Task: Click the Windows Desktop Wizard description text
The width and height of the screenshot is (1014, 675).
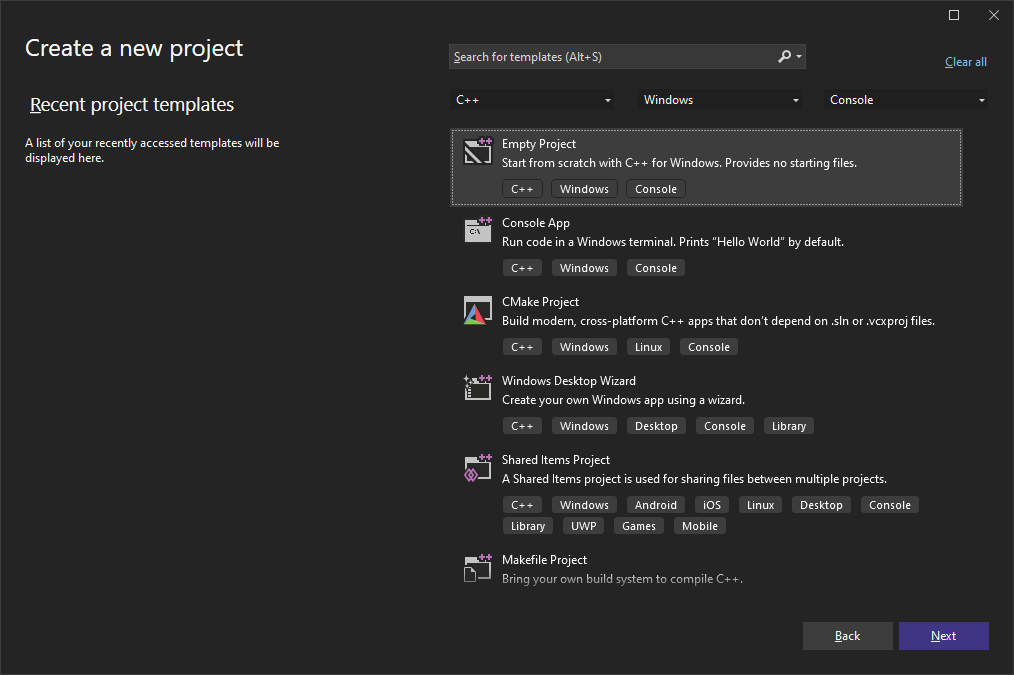Action: (x=623, y=400)
